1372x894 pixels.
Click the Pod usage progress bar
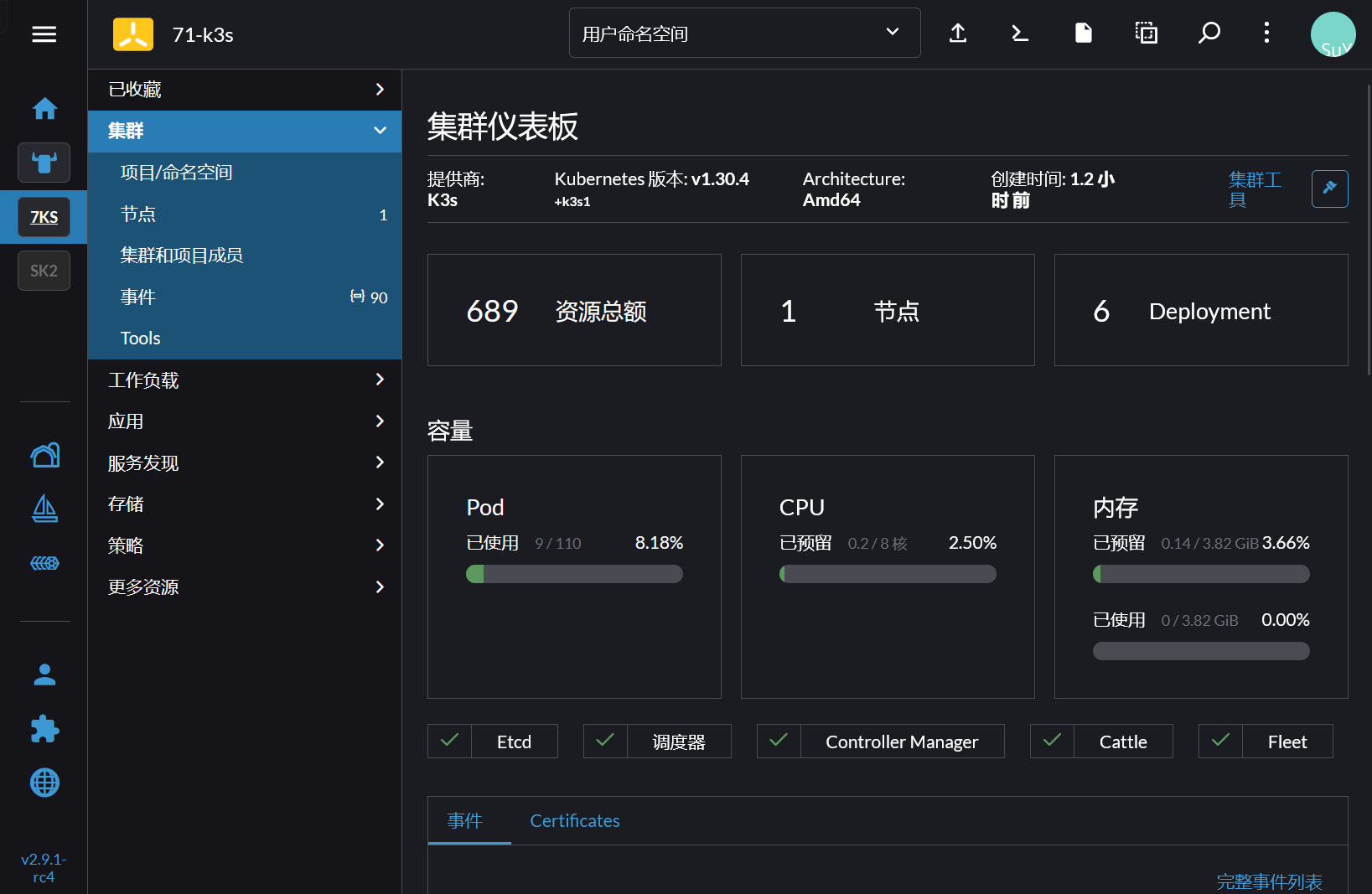tap(574, 574)
